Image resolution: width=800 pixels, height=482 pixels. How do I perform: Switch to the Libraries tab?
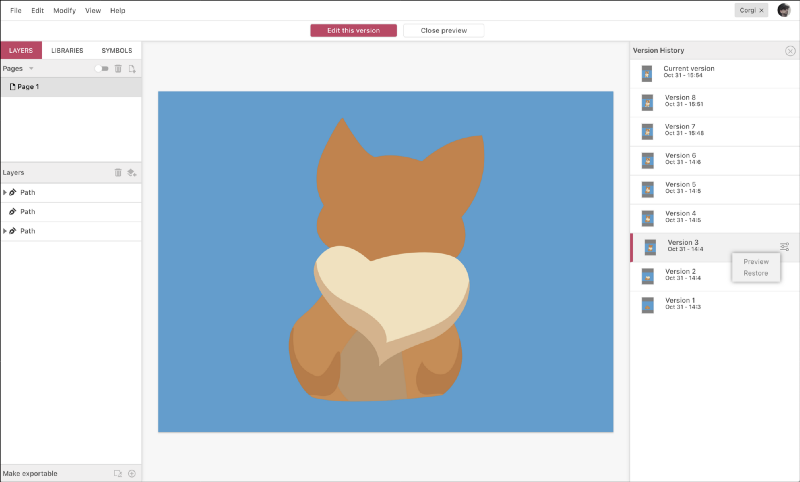(x=67, y=50)
